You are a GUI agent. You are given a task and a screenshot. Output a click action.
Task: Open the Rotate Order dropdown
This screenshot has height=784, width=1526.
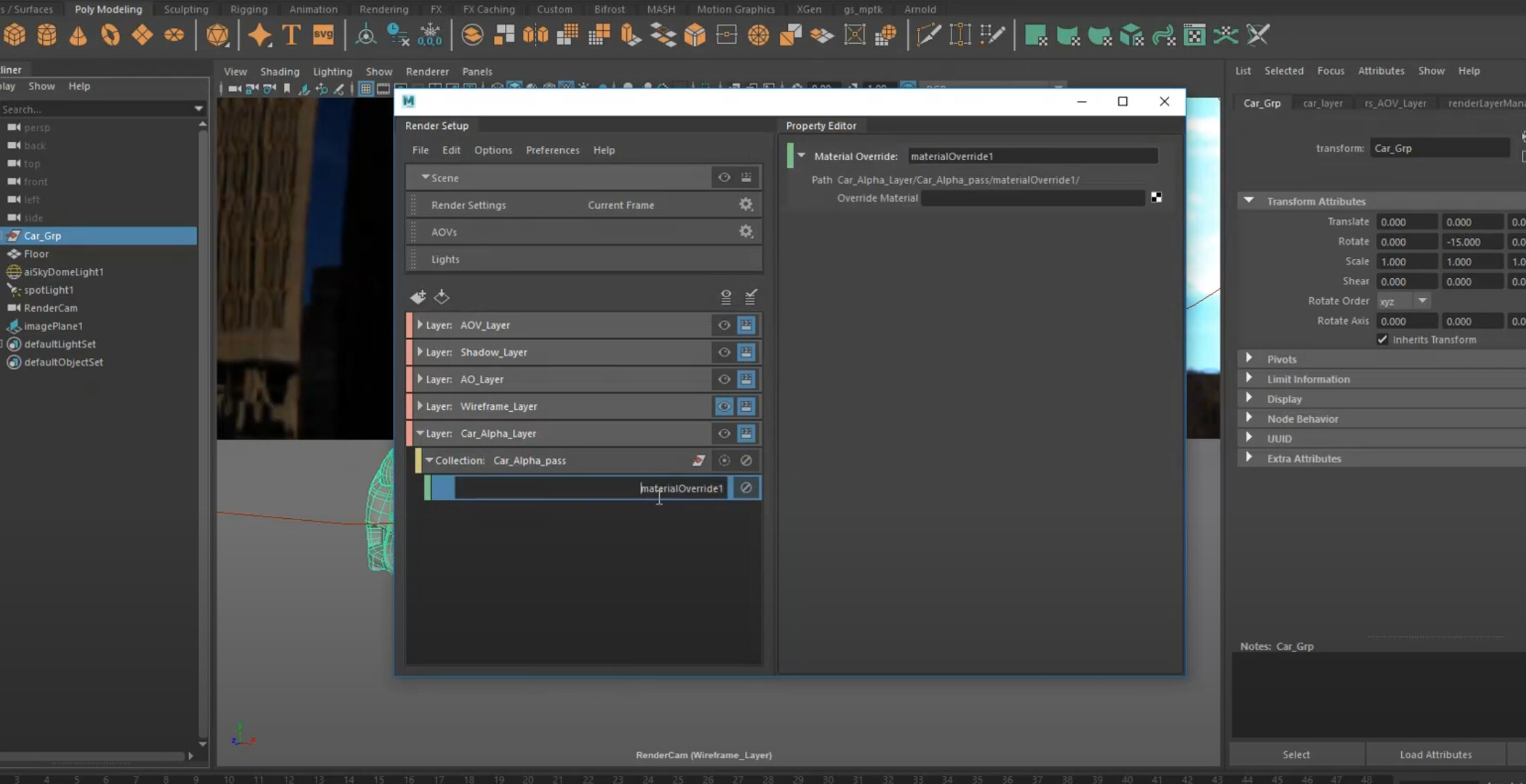click(1423, 301)
